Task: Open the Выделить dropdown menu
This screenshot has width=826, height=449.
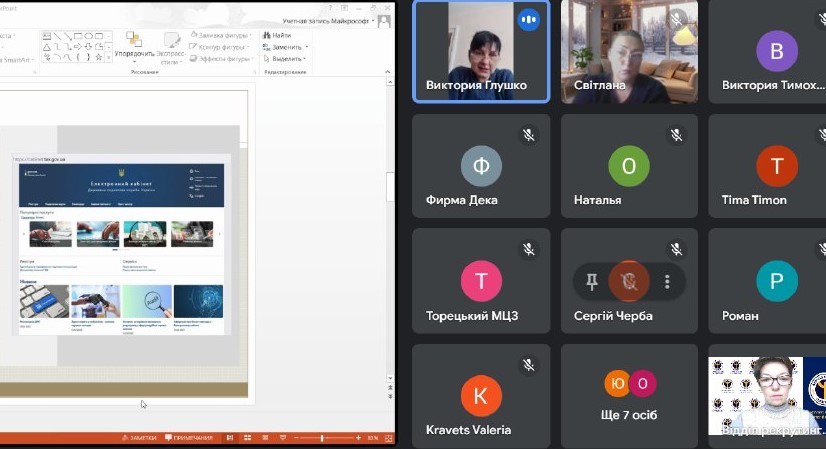Action: pos(304,58)
